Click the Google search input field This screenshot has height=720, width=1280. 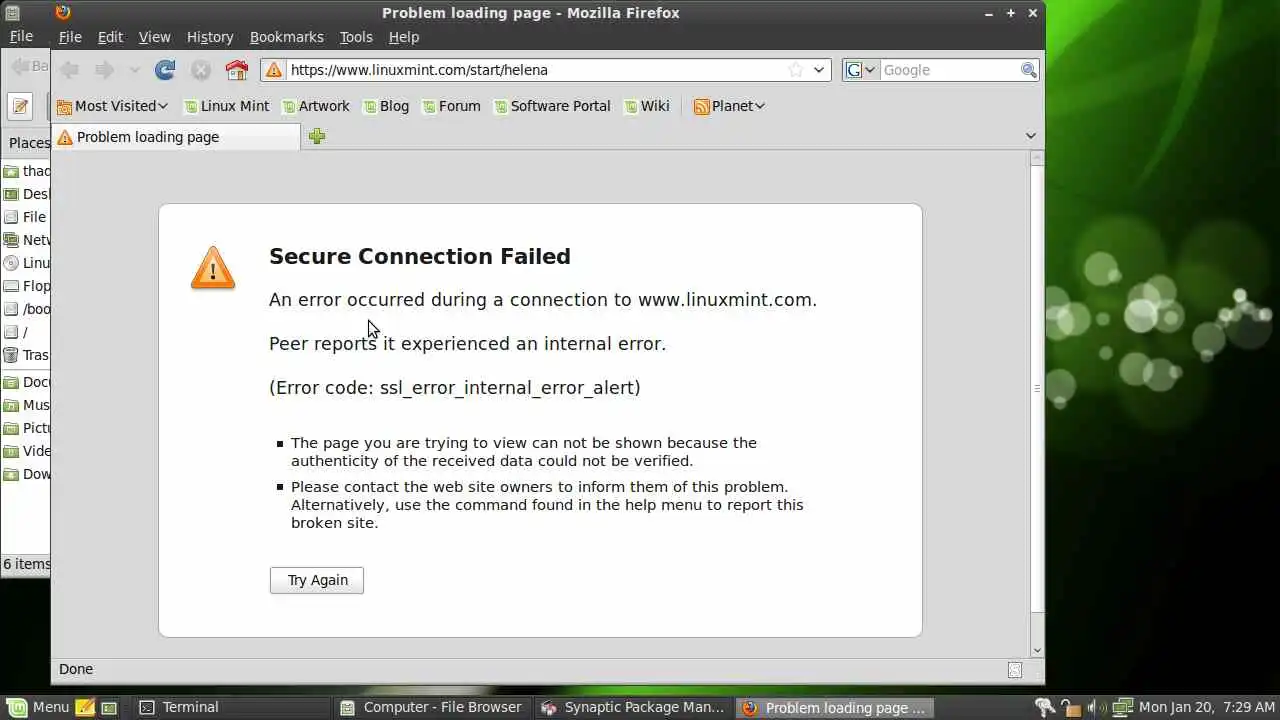click(x=949, y=70)
